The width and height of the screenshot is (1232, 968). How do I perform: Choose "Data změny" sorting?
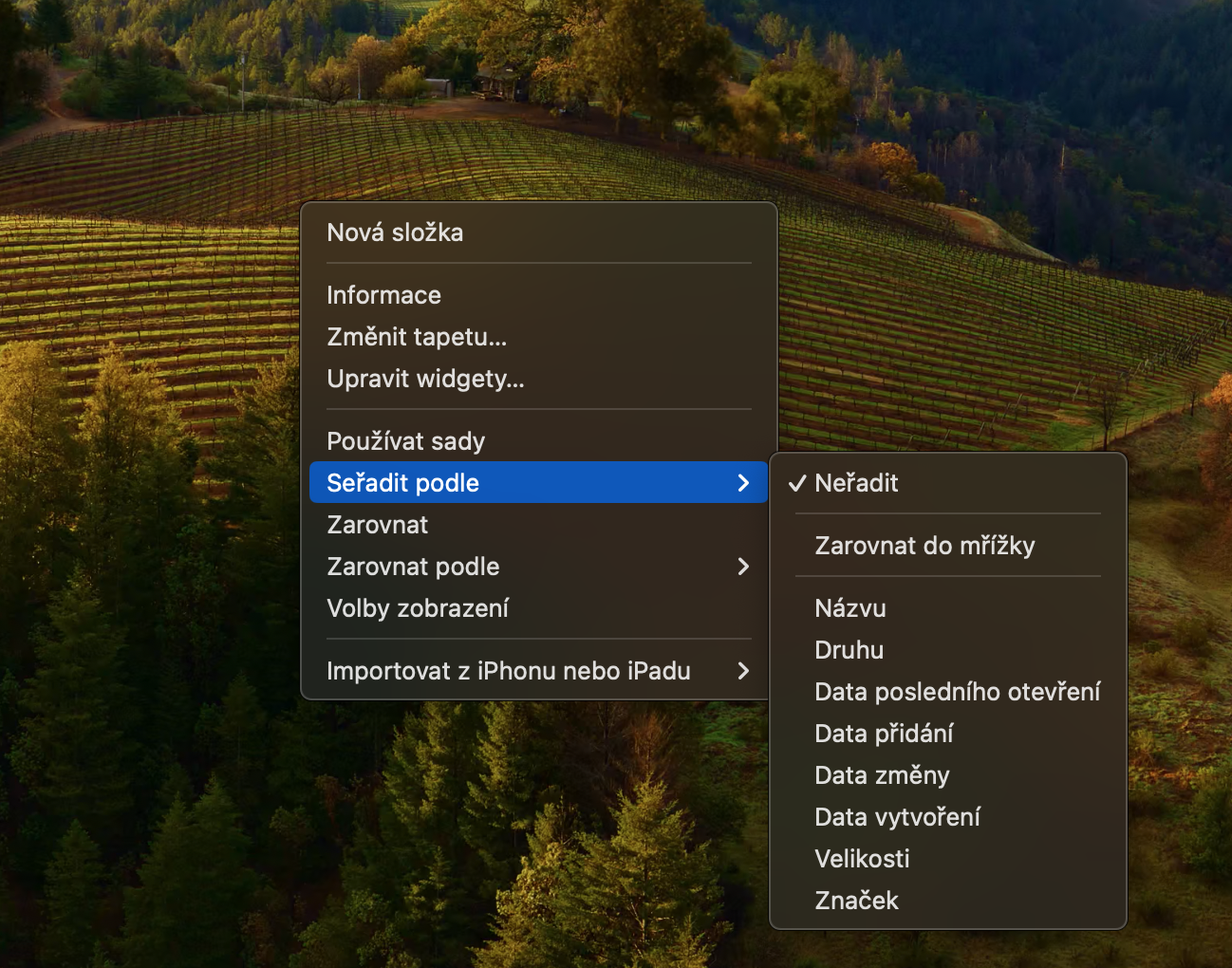click(x=882, y=775)
